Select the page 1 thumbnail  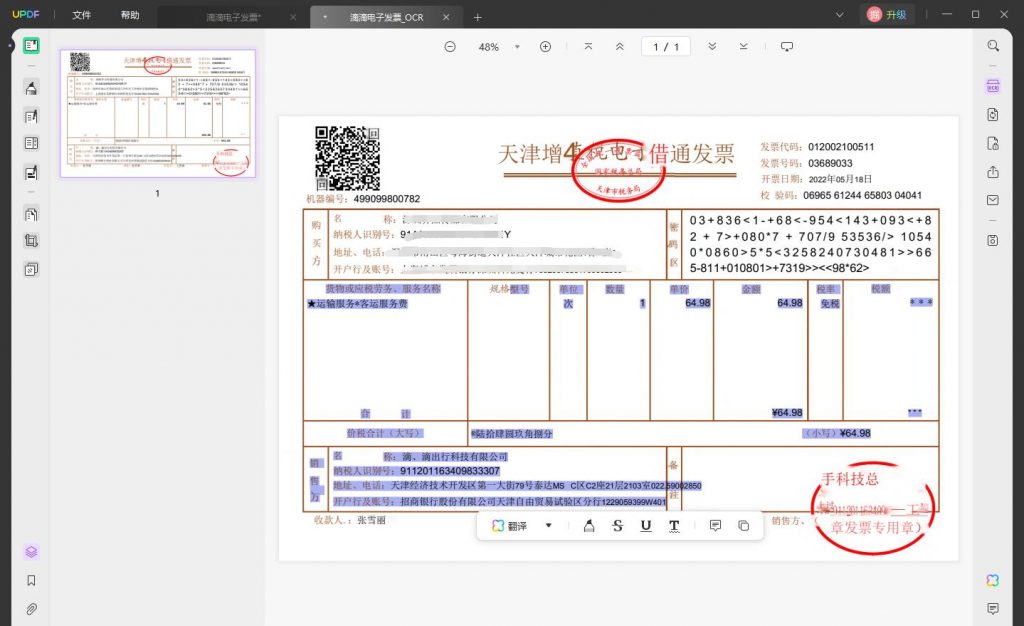[157, 114]
